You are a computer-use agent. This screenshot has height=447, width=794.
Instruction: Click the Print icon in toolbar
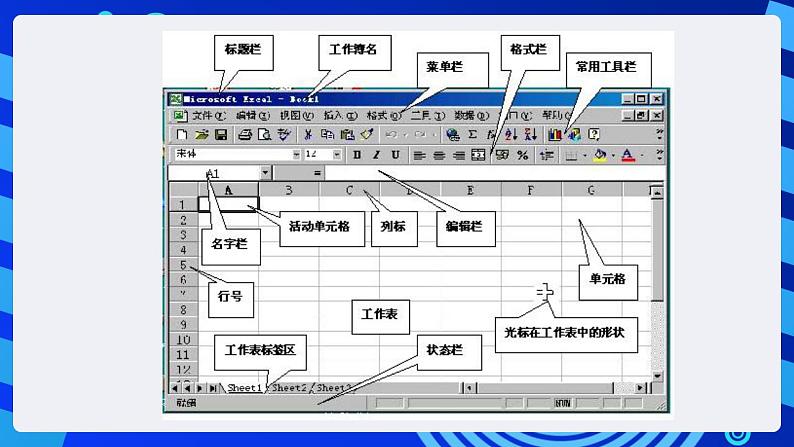coord(245,134)
